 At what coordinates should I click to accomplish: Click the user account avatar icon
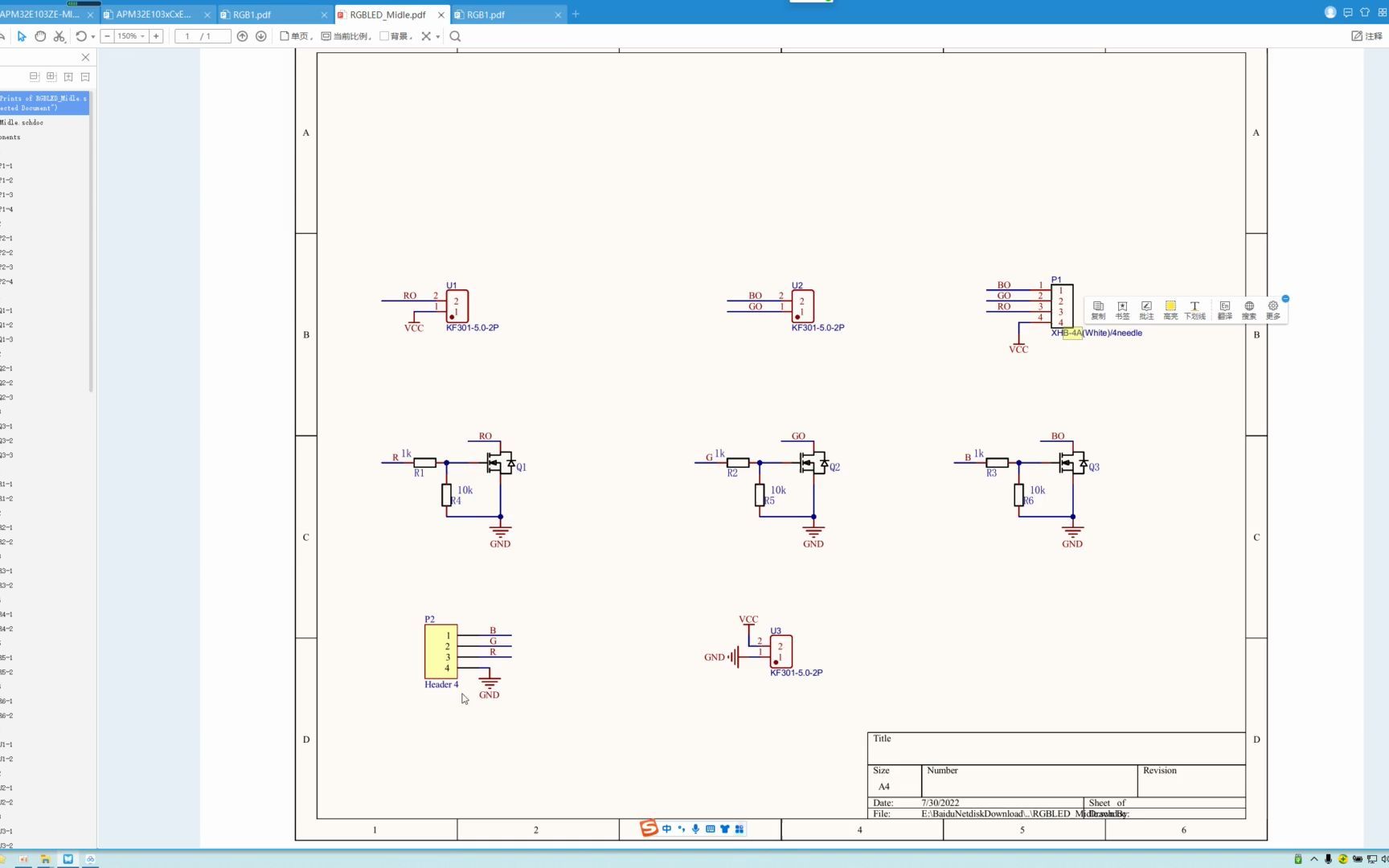[1330, 12]
